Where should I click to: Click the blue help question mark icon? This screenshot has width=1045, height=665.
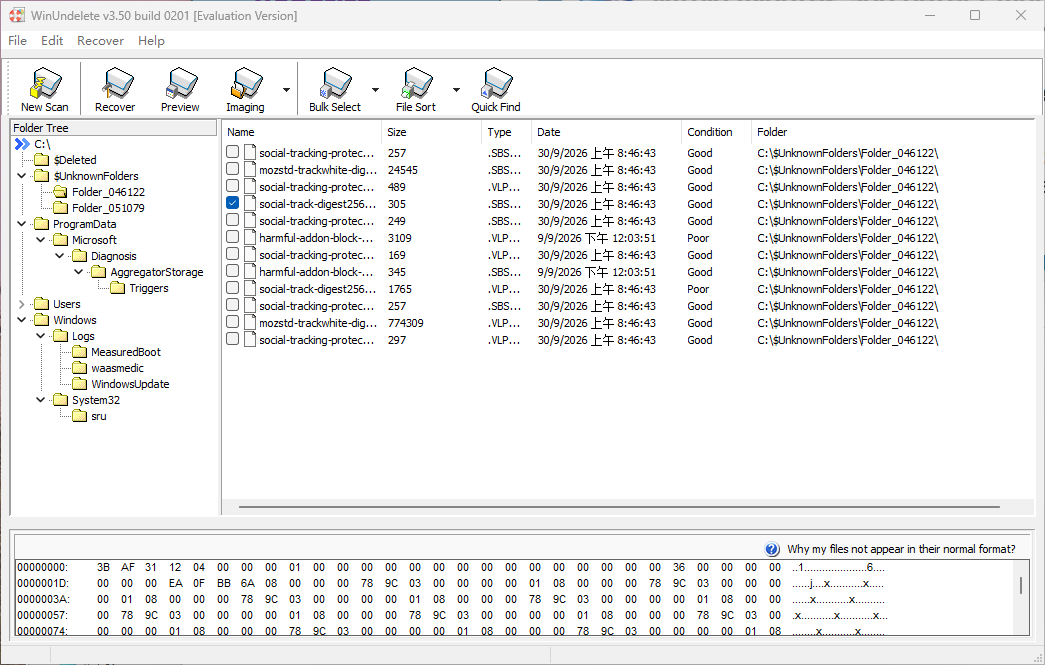772,549
